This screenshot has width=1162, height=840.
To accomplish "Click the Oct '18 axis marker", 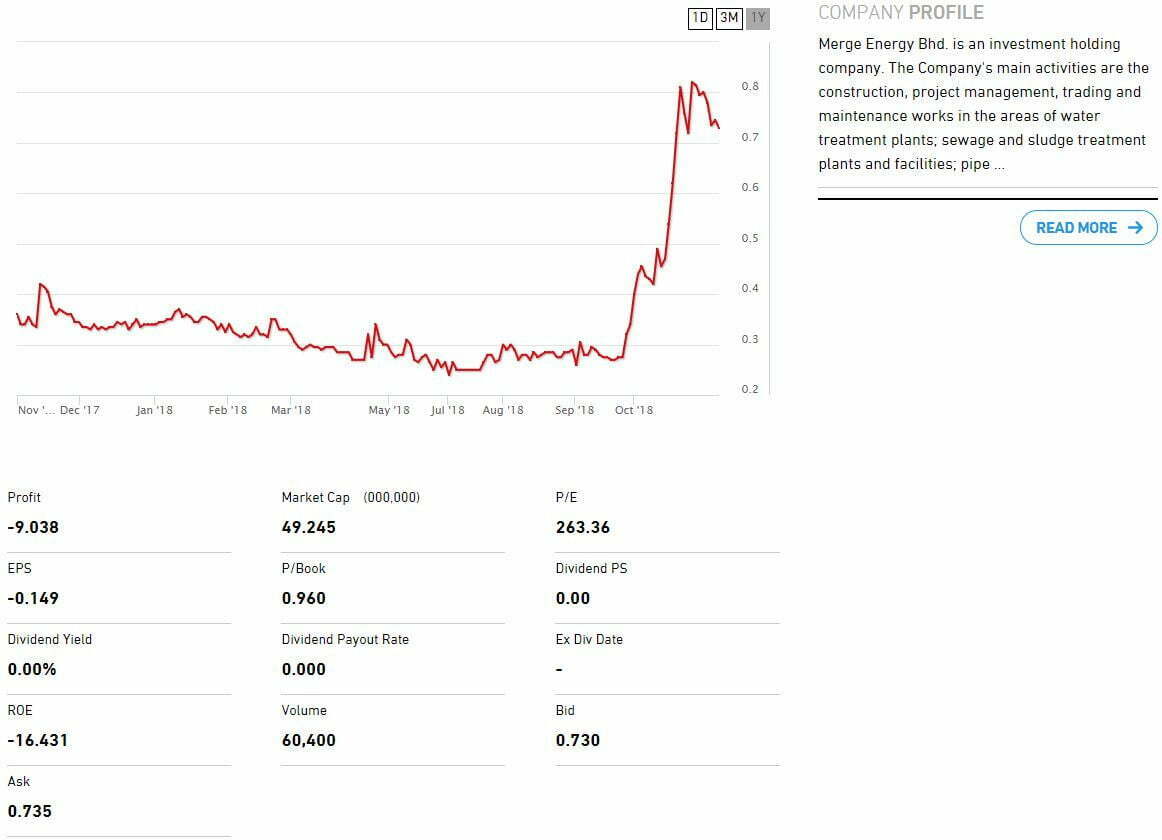I will coord(634,410).
